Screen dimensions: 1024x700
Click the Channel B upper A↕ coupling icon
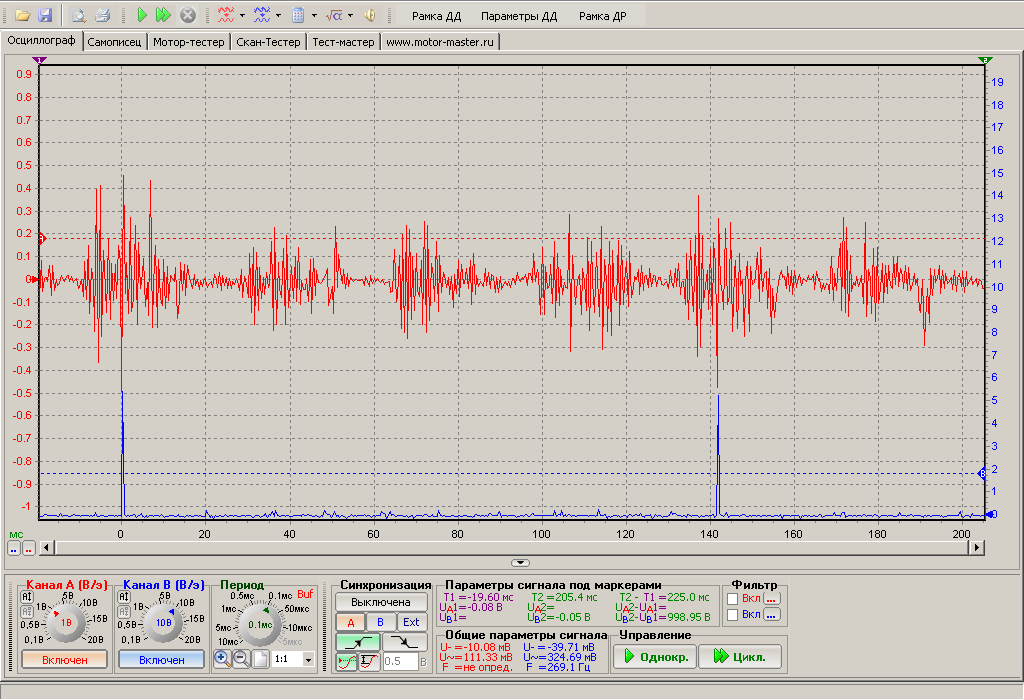(x=123, y=597)
